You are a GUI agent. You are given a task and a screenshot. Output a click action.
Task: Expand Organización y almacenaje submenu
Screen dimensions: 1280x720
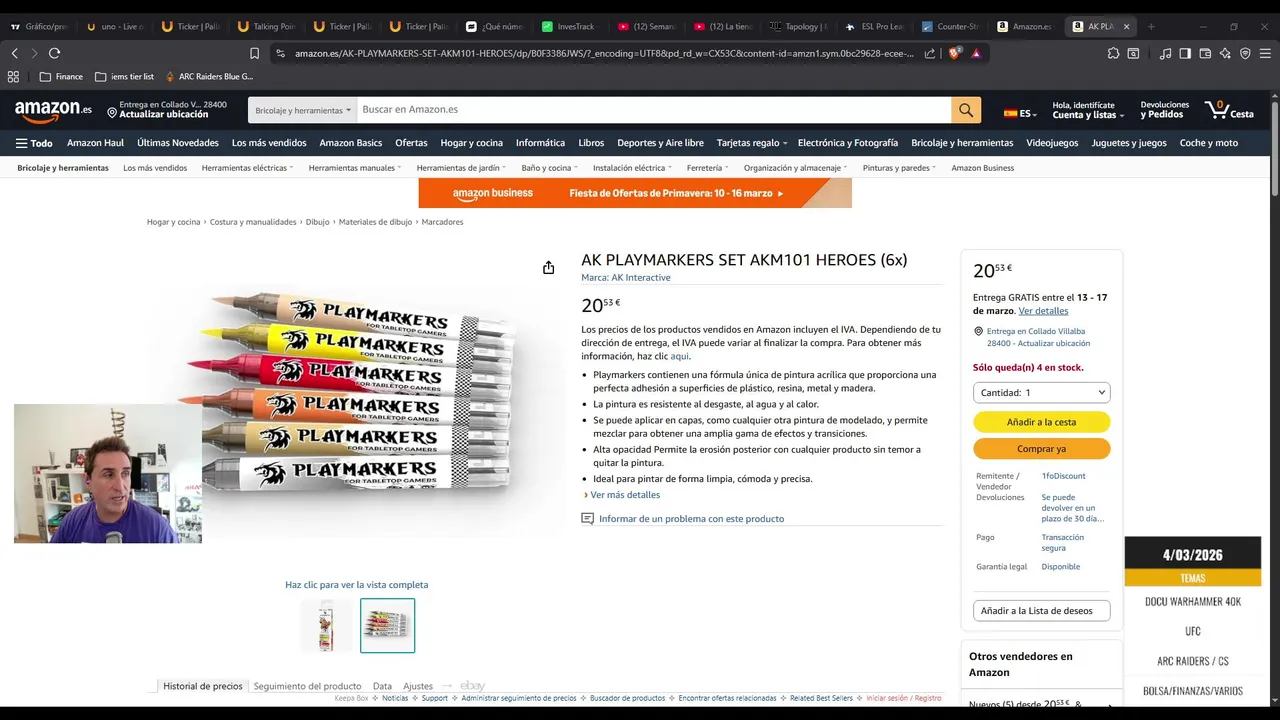pos(795,168)
